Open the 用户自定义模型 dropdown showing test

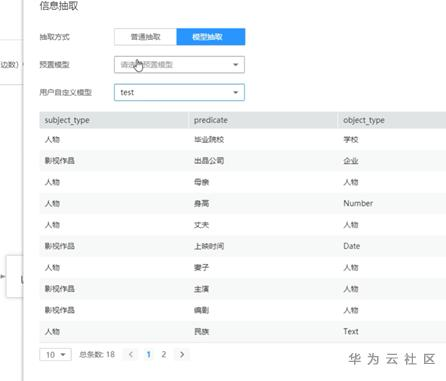pos(179,92)
